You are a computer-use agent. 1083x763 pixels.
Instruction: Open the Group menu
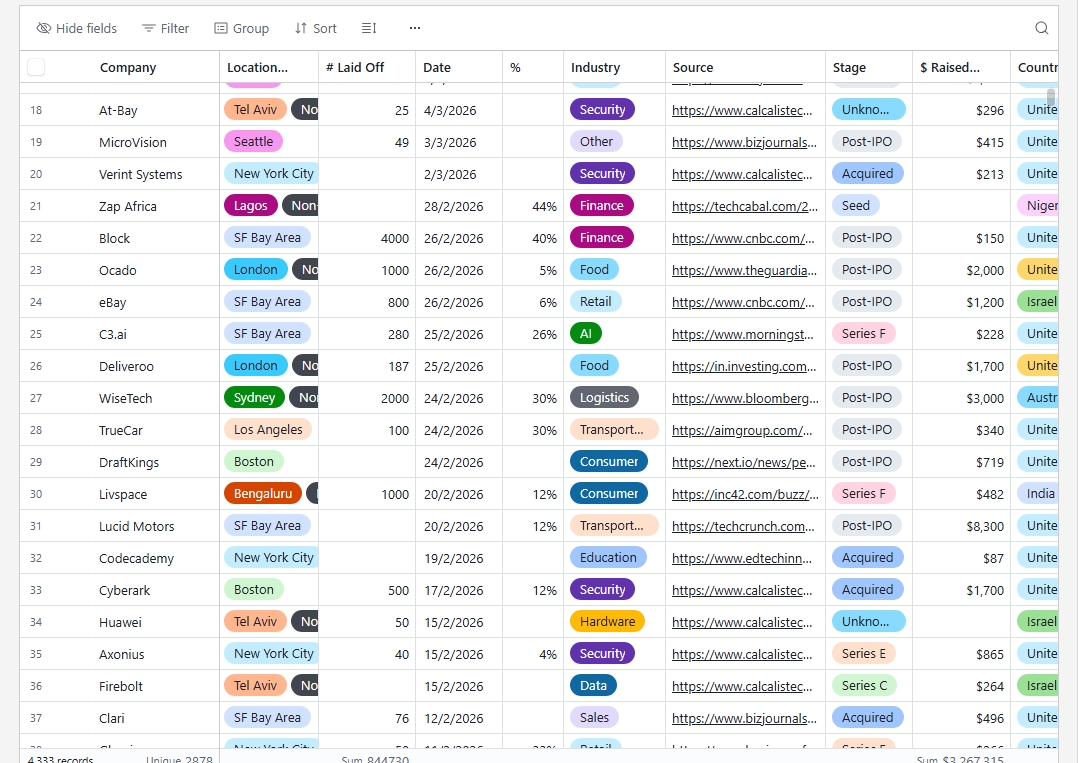(x=241, y=28)
